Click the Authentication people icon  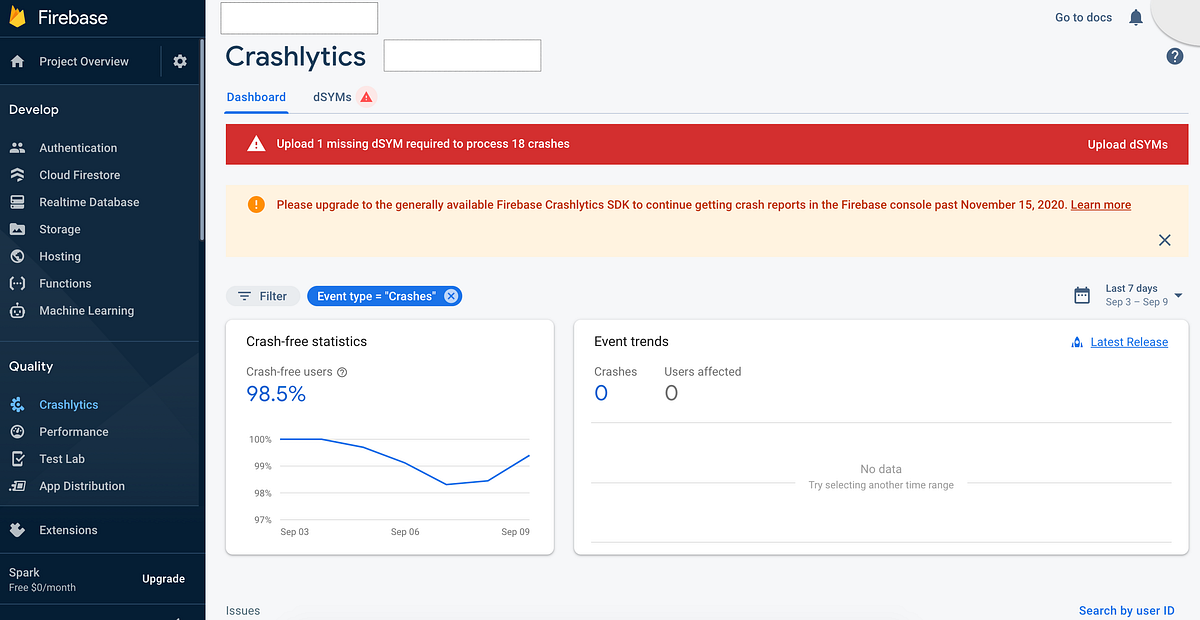17,148
